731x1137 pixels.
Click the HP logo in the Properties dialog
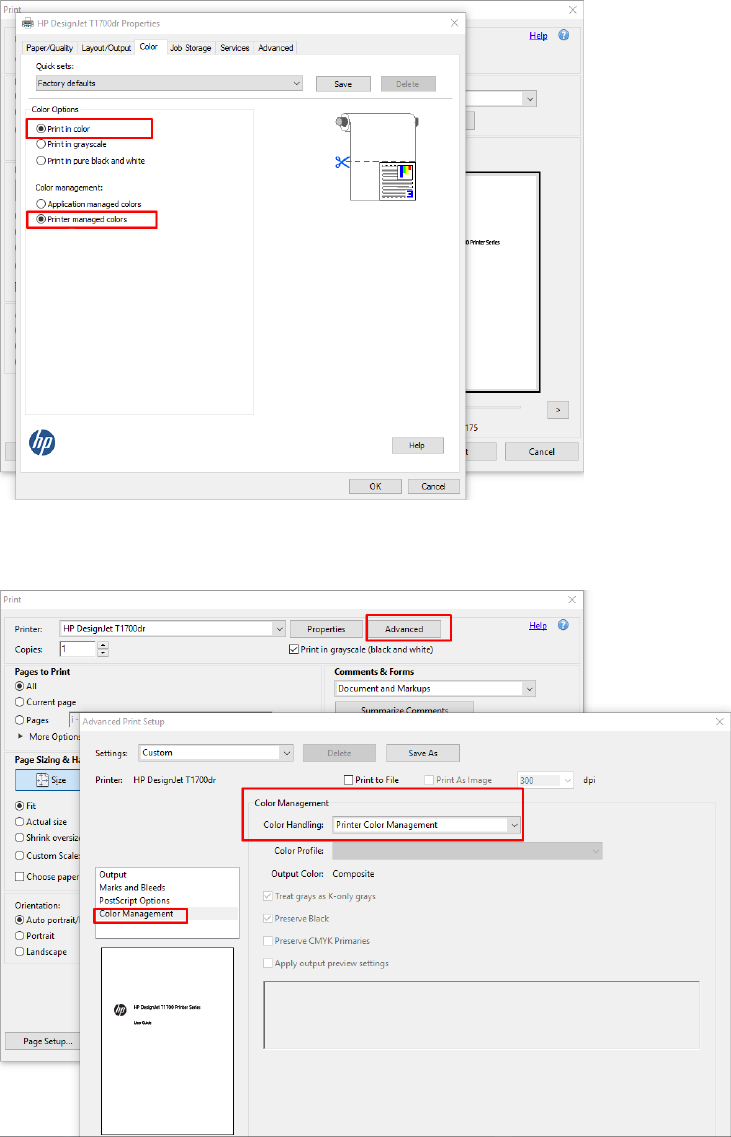(x=42, y=442)
